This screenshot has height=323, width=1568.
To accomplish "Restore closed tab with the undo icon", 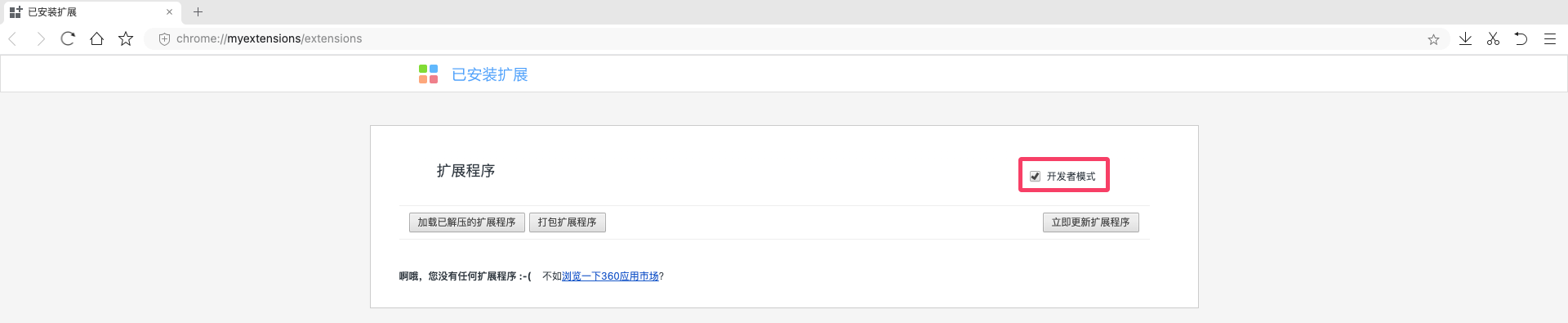I will 1521,38.
